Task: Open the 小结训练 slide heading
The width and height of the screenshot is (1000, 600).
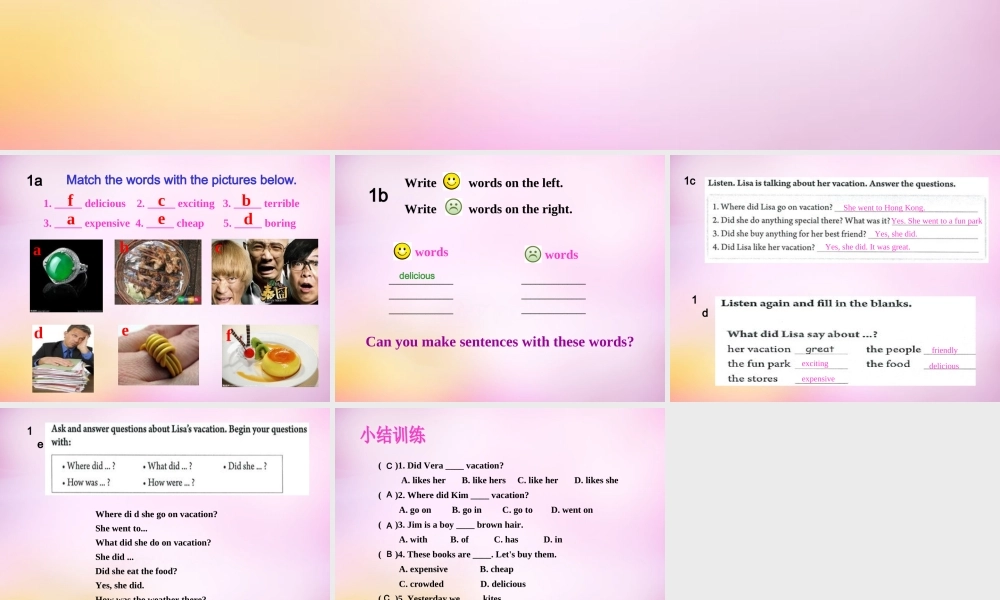Action: [x=393, y=435]
